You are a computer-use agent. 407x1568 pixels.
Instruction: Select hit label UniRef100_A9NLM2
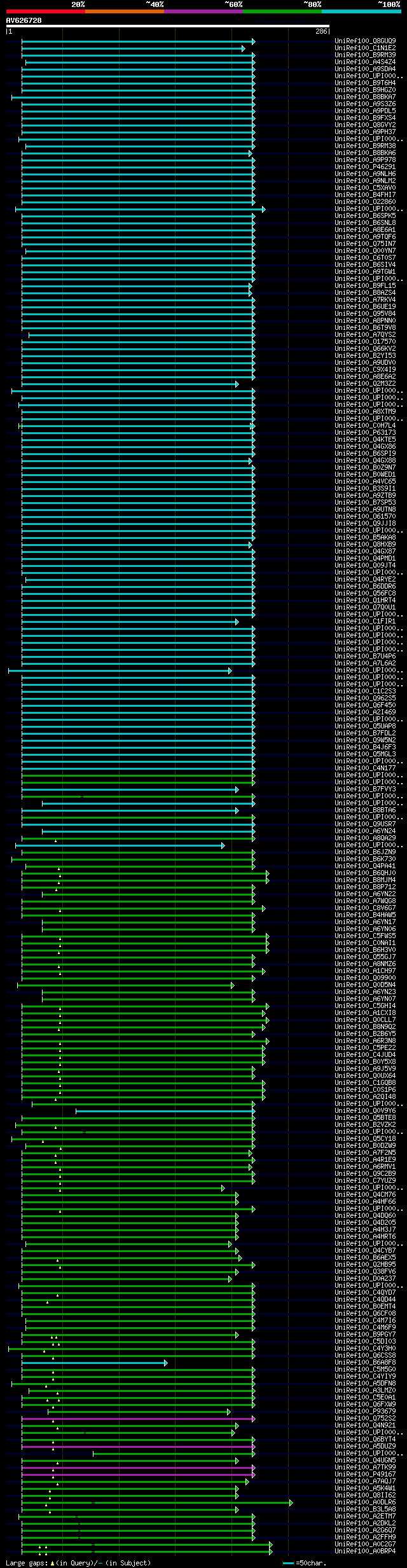point(365,181)
